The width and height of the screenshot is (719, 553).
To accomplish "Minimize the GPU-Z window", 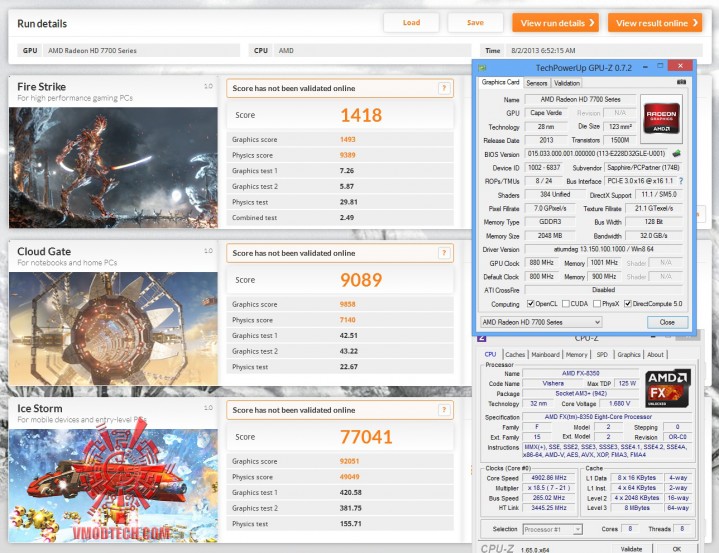I will coord(645,67).
